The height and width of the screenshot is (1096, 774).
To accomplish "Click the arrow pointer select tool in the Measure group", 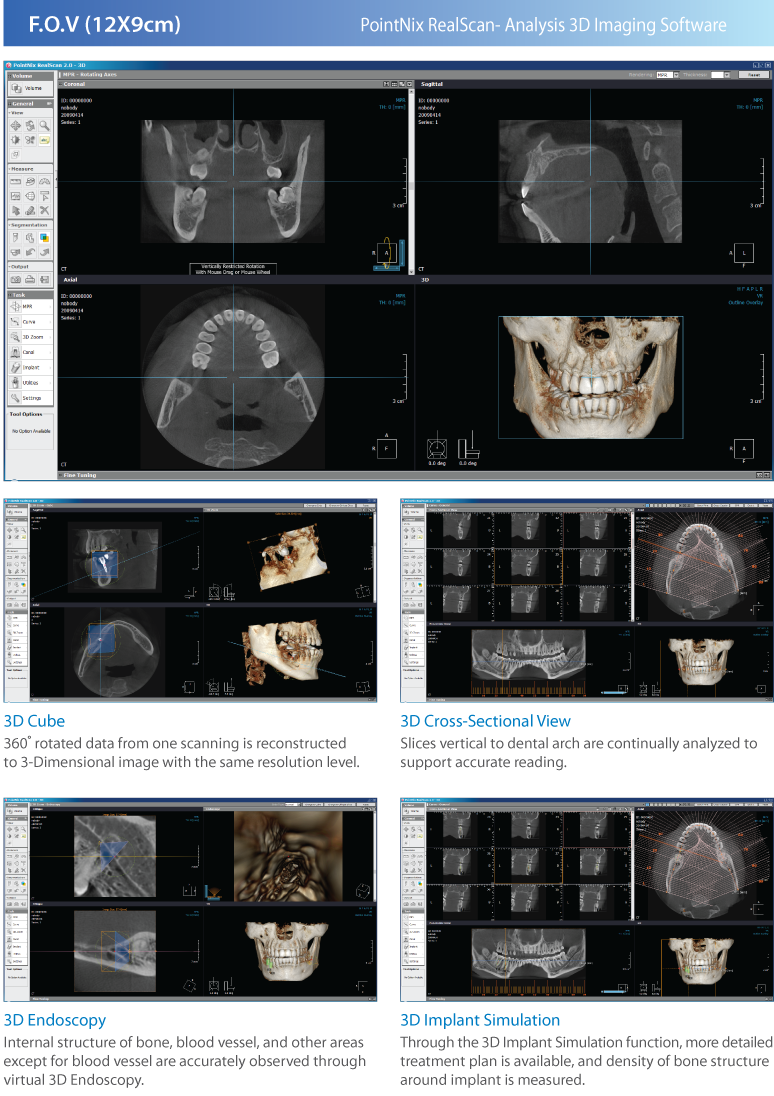I will pyautogui.click(x=15, y=210).
